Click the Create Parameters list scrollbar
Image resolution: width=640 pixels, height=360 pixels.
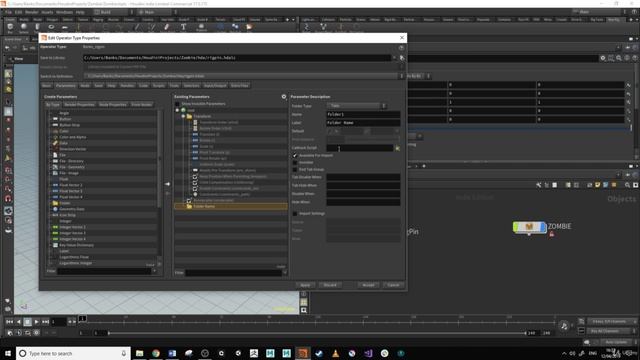[x=159, y=159]
